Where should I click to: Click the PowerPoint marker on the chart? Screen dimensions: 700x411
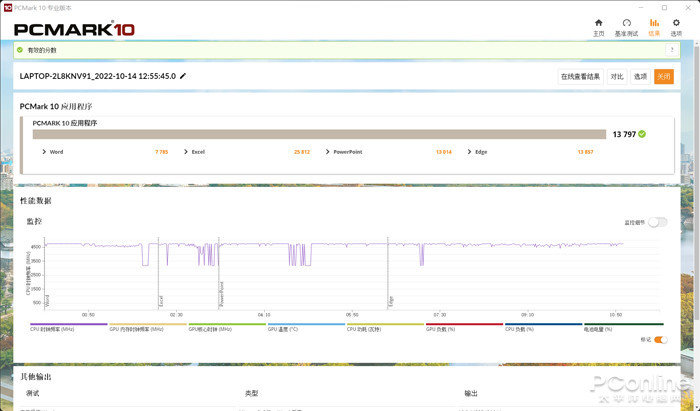(x=221, y=295)
